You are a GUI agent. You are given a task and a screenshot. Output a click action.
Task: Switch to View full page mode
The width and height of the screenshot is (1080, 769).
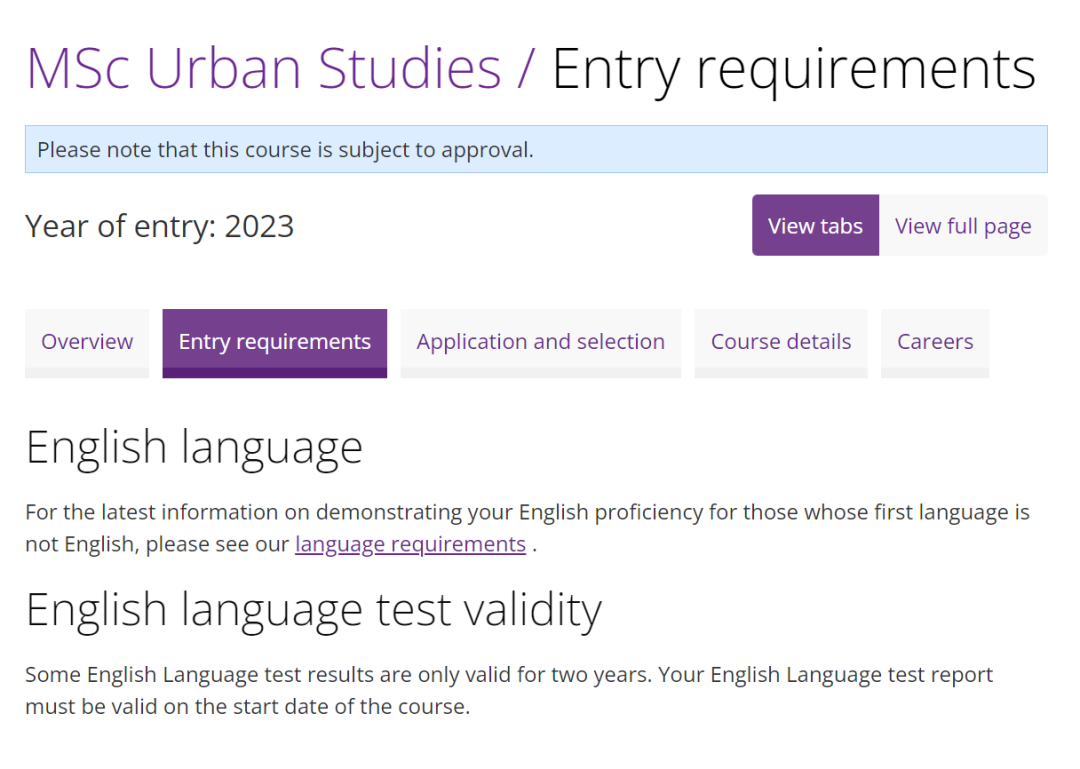[x=963, y=226]
